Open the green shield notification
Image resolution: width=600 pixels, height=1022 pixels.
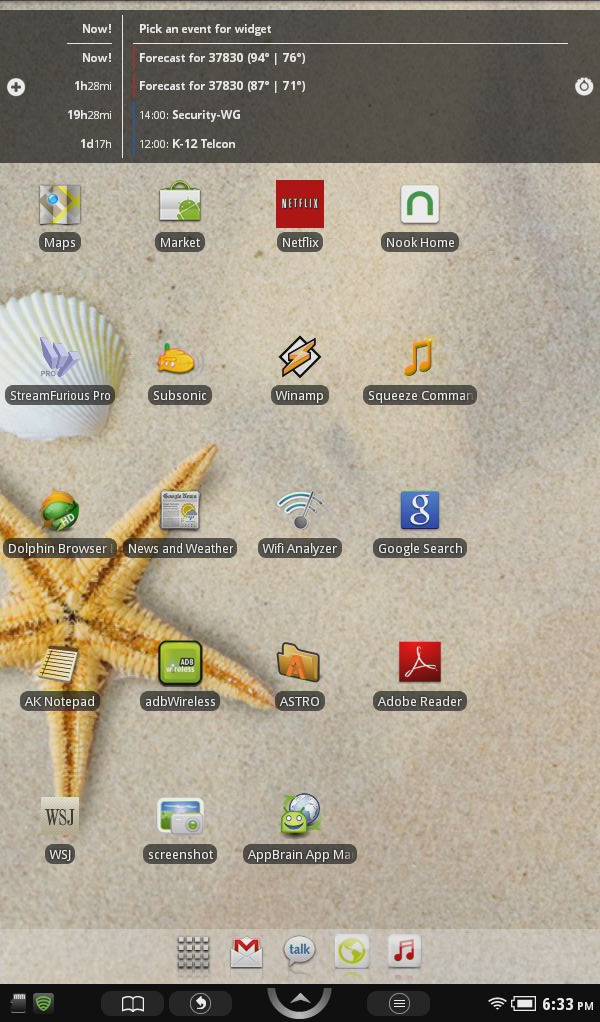[44, 1003]
